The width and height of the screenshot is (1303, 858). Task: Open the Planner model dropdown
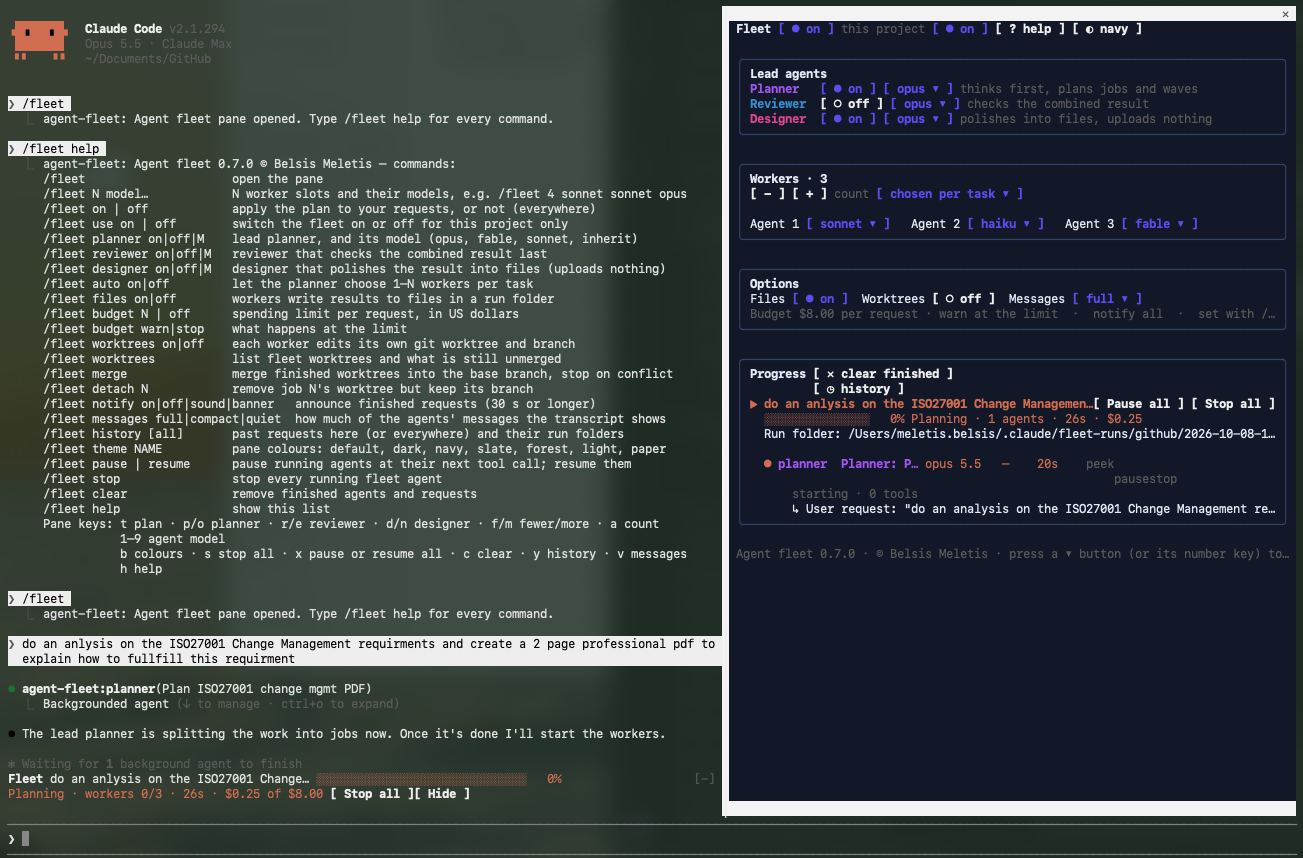tap(918, 89)
